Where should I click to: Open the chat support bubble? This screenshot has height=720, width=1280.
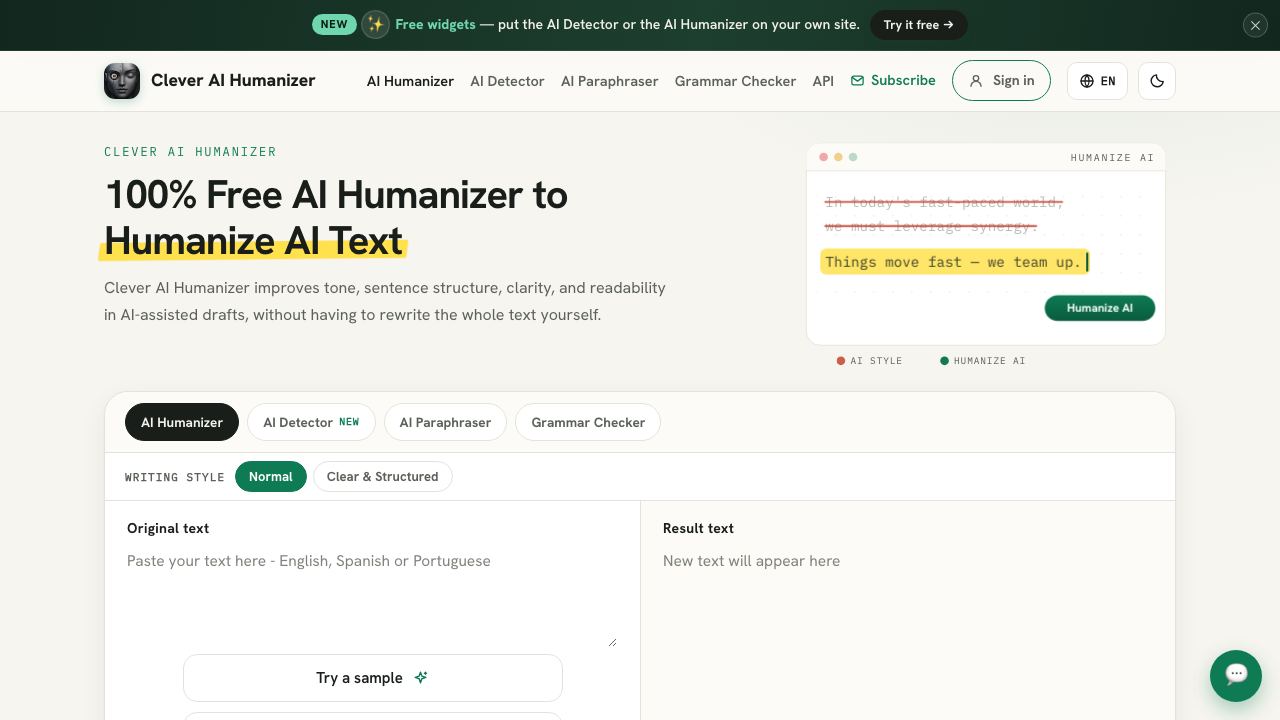(x=1236, y=676)
